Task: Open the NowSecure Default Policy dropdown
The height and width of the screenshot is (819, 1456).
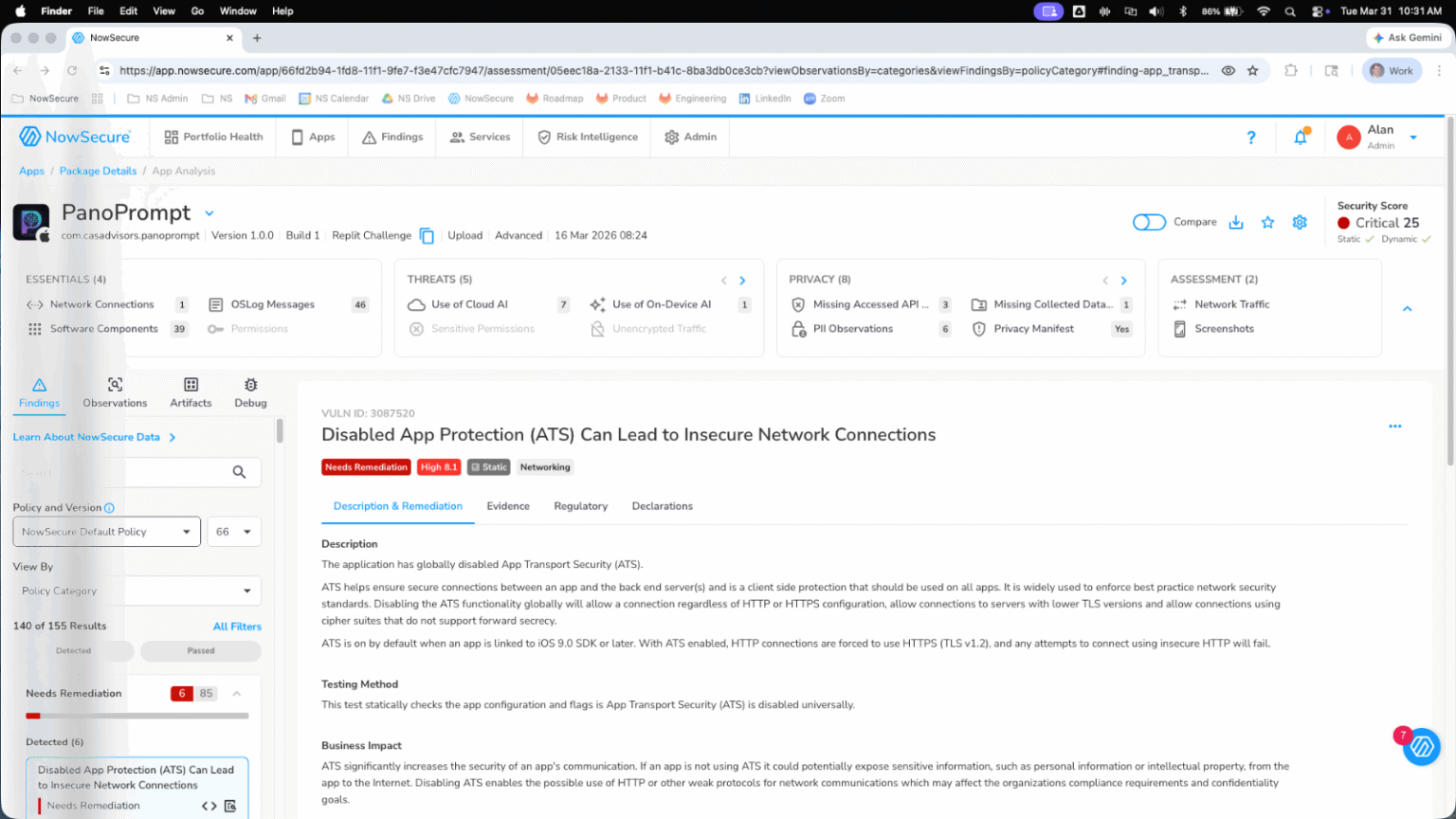Action: (x=107, y=532)
